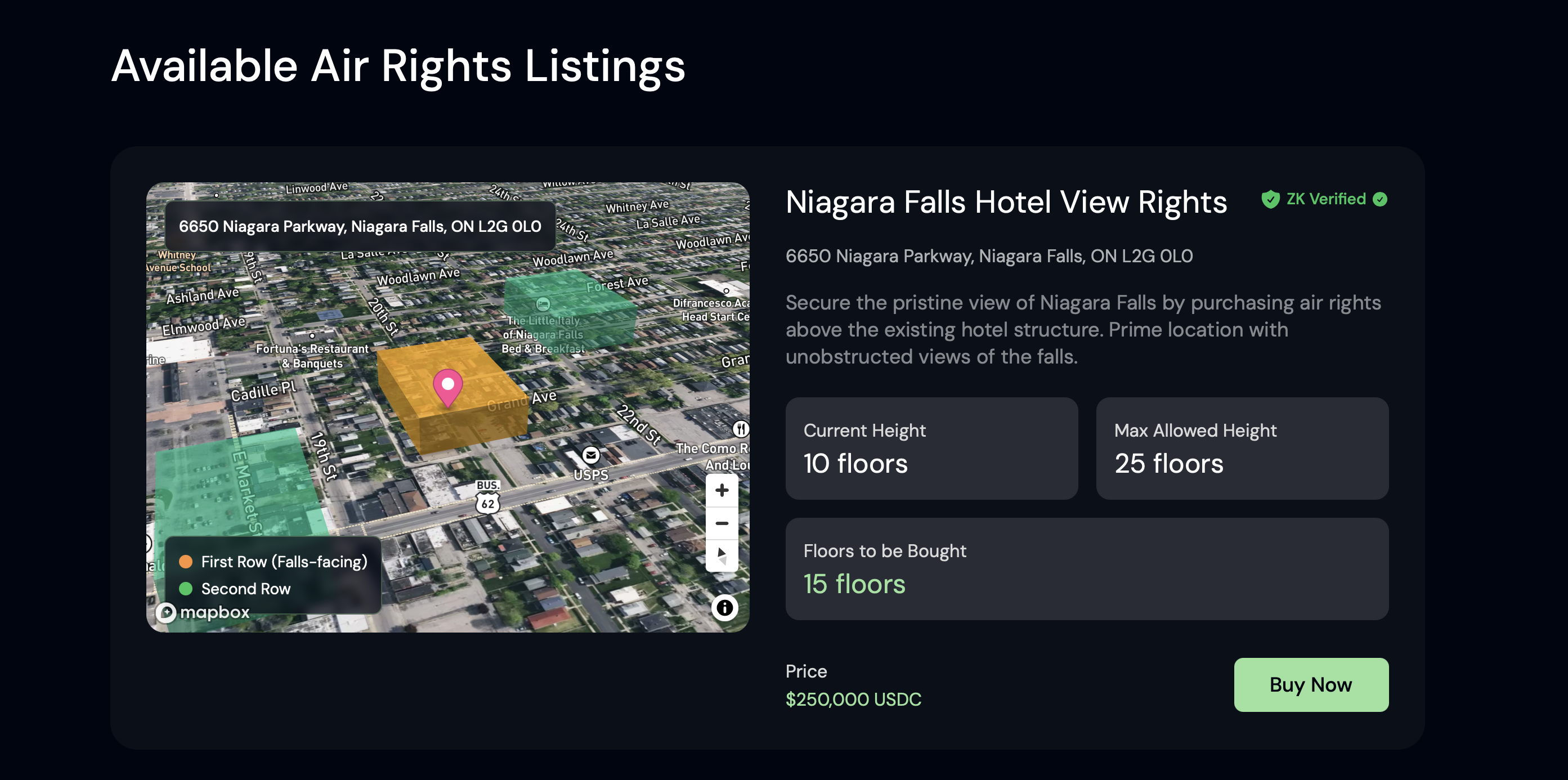Screen dimensions: 1568x780
Task: Click the orange First Row legend swatch
Action: click(186, 561)
